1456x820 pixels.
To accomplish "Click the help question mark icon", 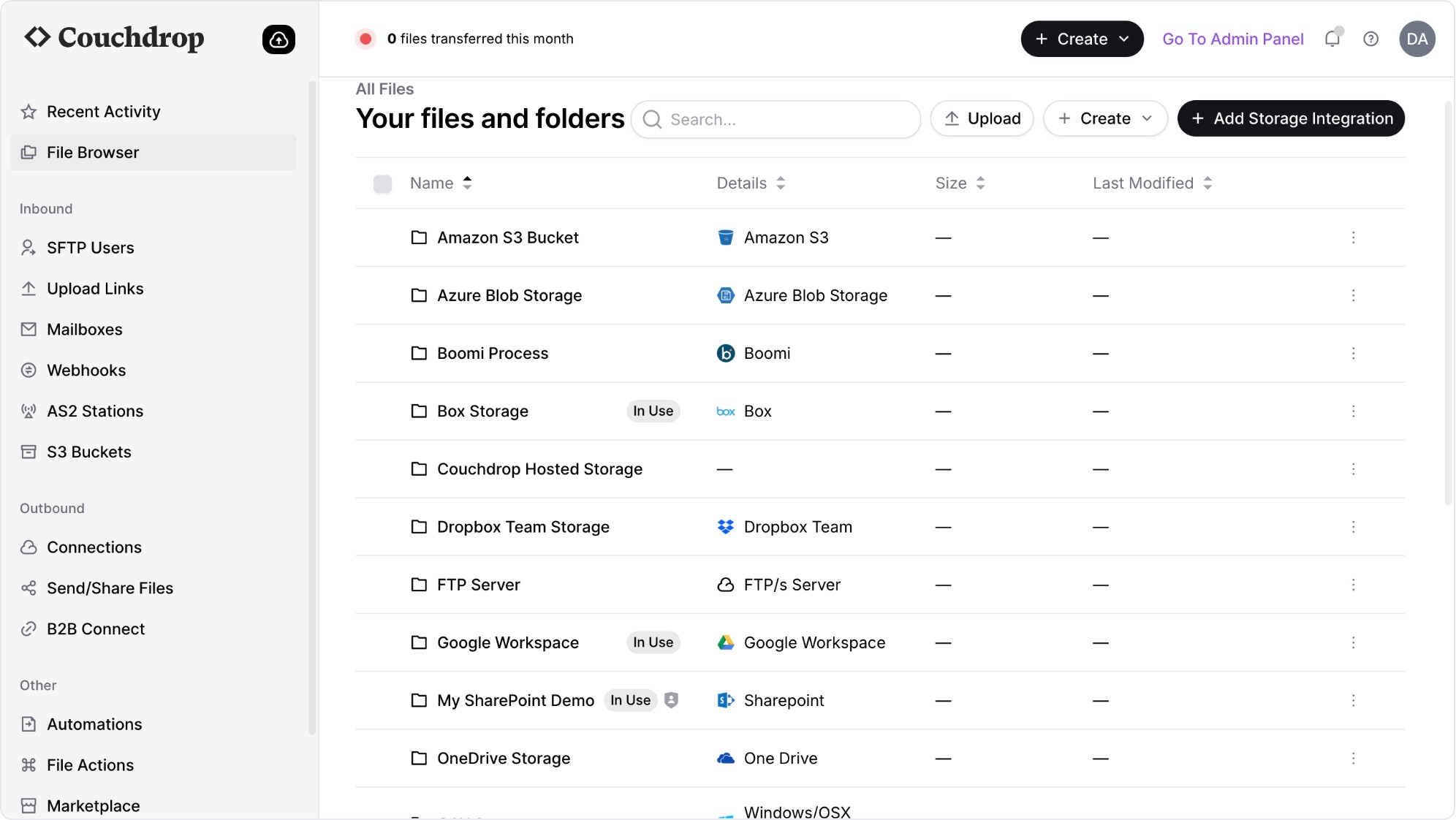I will point(1371,39).
